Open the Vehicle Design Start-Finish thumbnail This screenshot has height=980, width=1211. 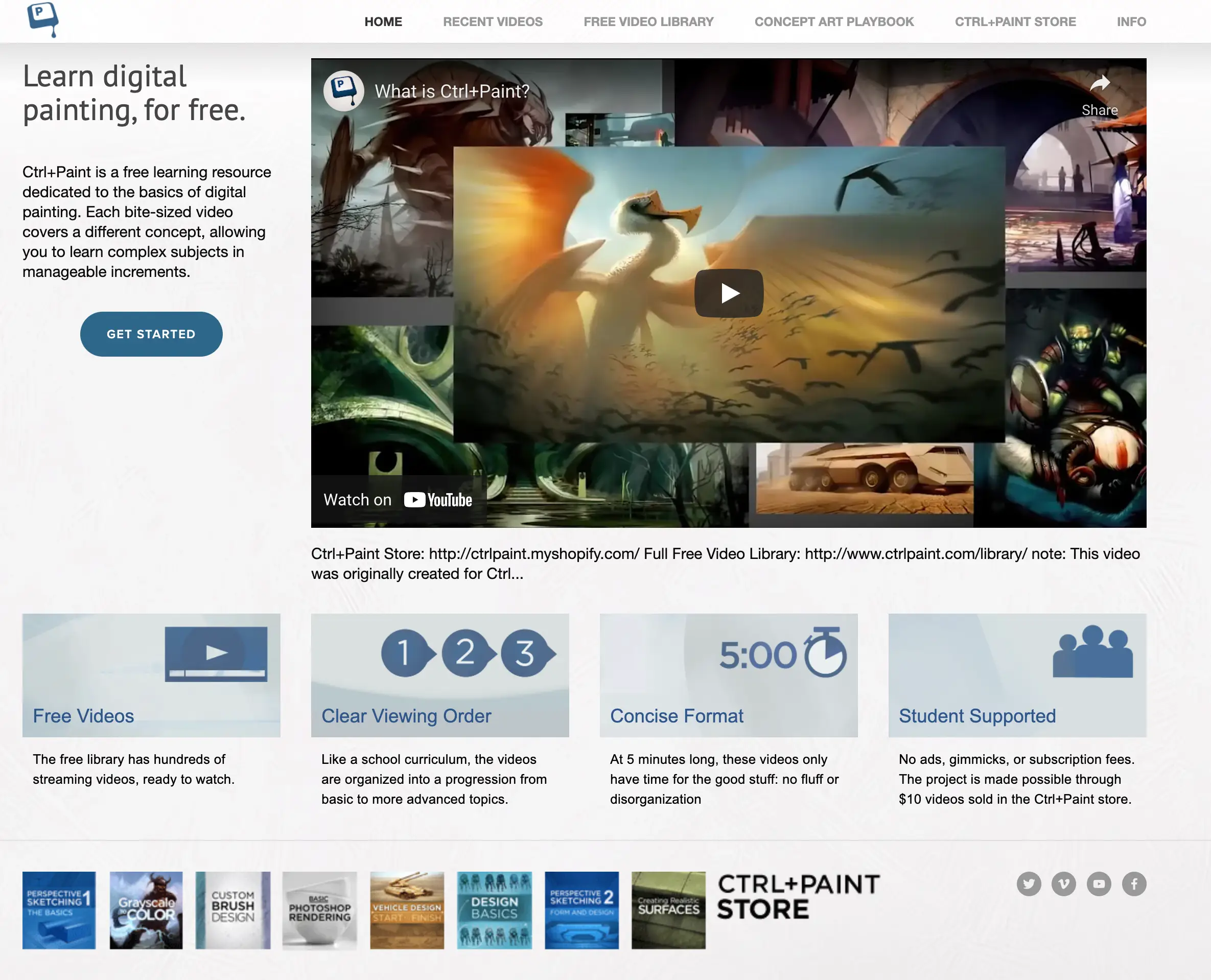pyautogui.click(x=407, y=909)
